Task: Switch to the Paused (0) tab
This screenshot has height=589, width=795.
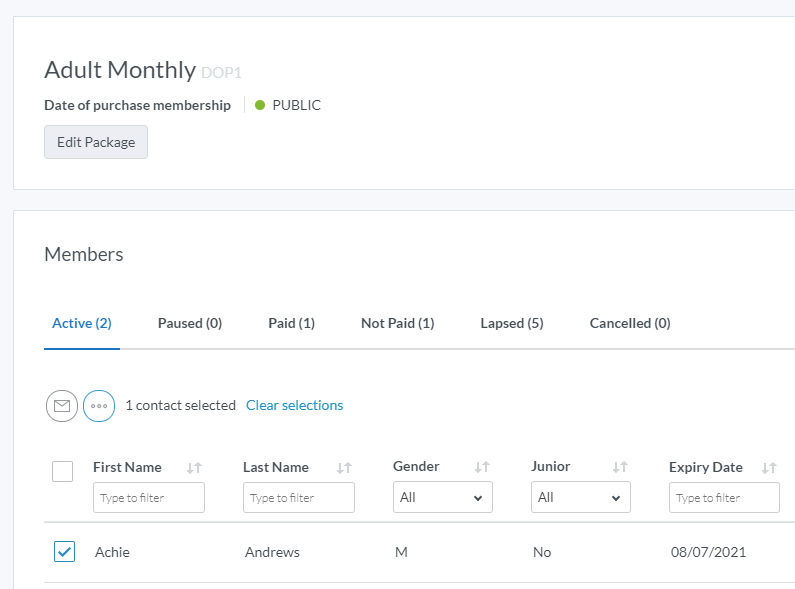Action: pyautogui.click(x=190, y=323)
